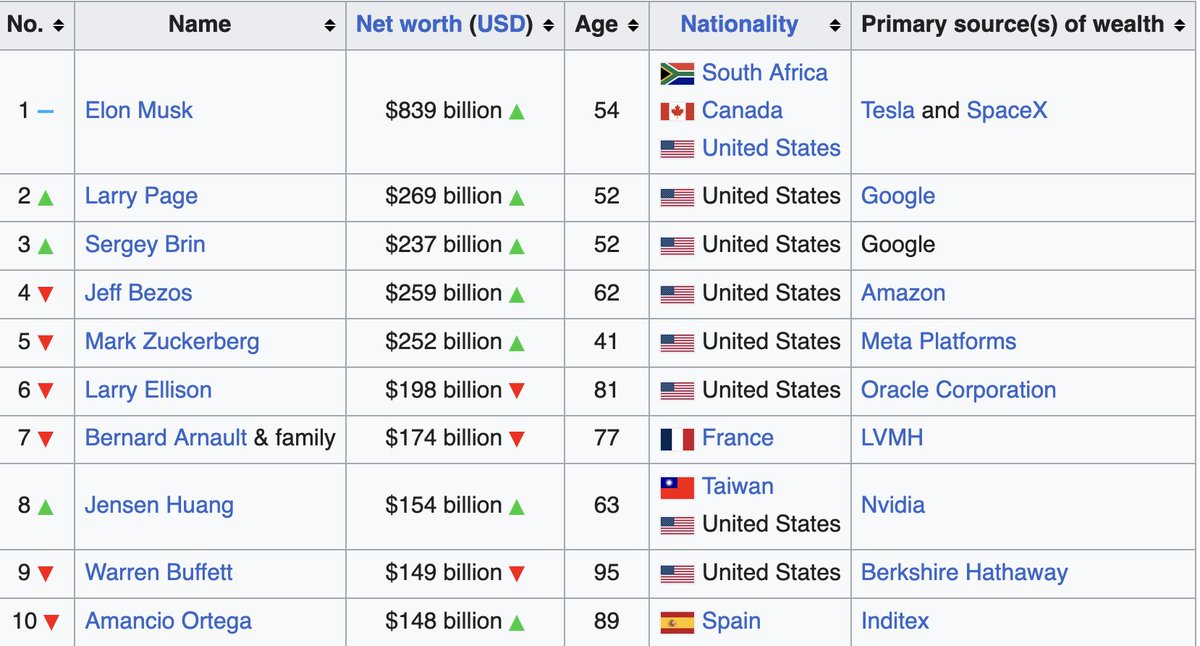Click the South Africa flag icon
The height and width of the screenshot is (646, 1200).
tap(677, 73)
